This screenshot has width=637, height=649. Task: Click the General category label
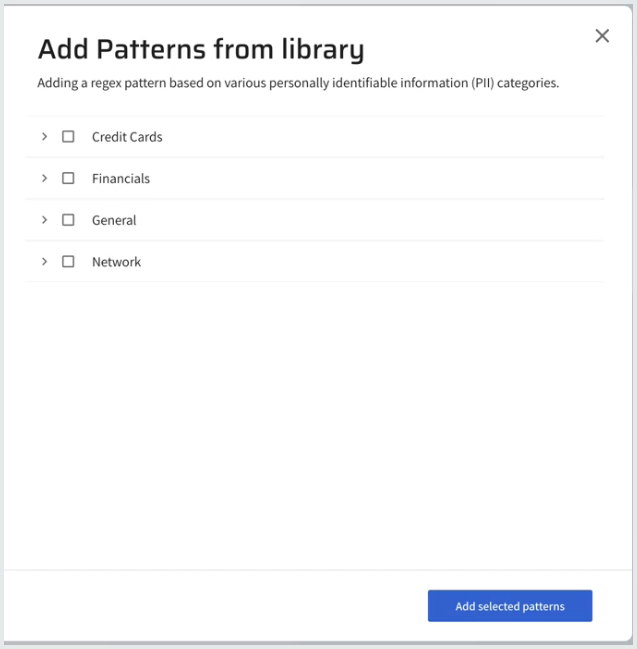(114, 220)
